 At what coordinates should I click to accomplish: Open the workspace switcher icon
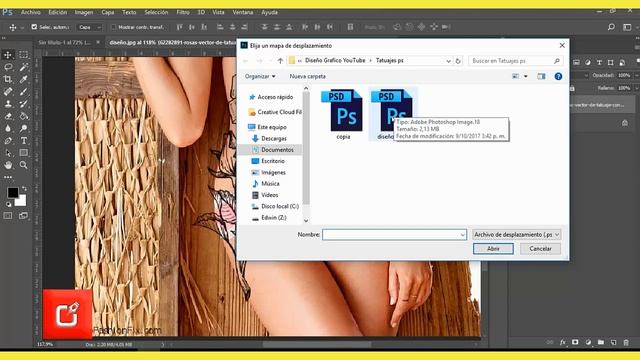point(627,27)
